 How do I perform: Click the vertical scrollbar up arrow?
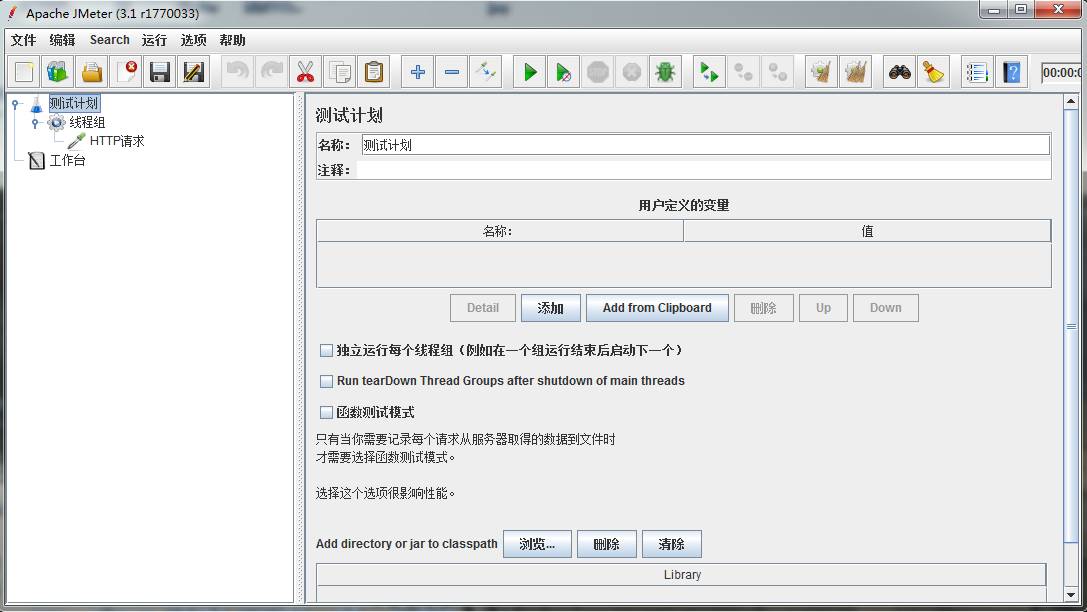pos(1071,102)
